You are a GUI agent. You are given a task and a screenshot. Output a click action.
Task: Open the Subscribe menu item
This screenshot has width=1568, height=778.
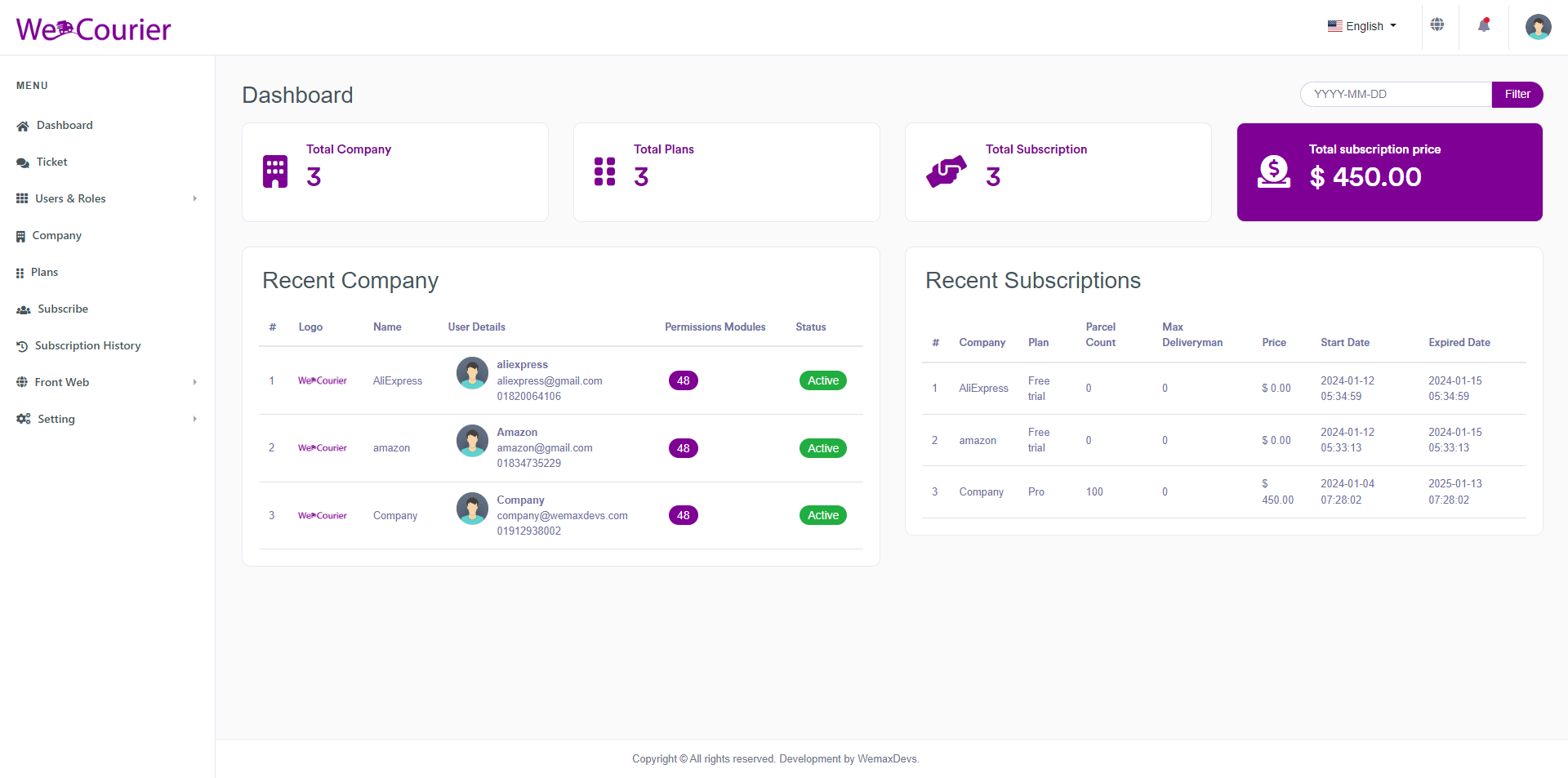(62, 309)
